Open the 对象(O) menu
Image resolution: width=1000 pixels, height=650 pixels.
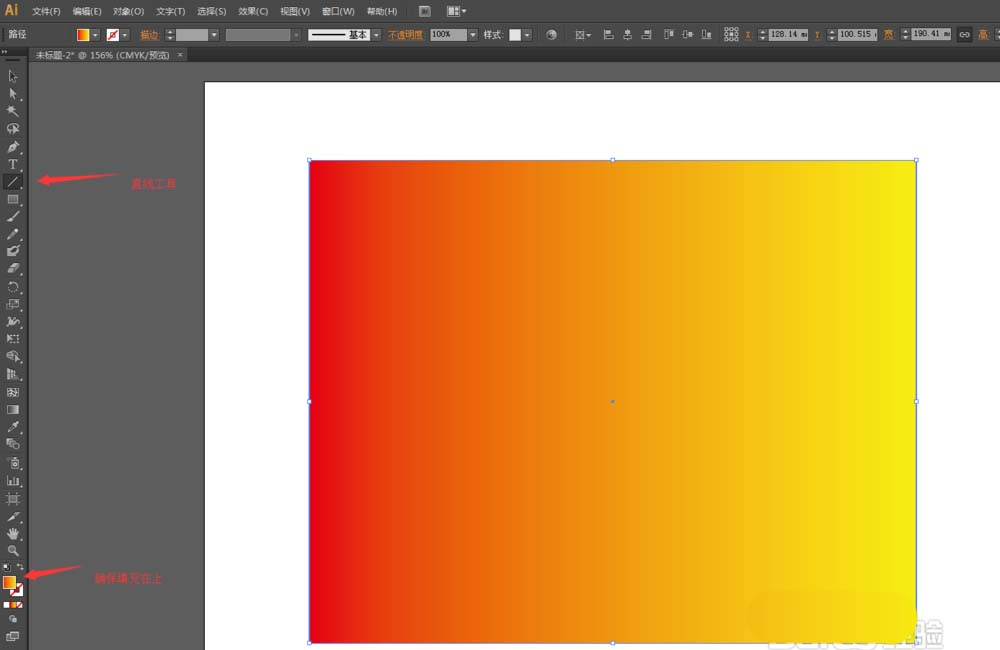click(x=128, y=11)
